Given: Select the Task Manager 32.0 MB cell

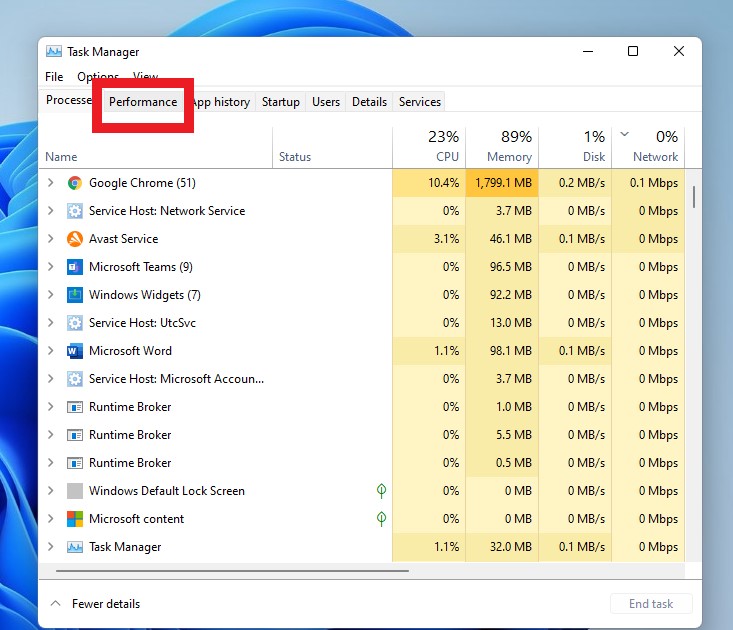Looking at the screenshot, I should 502,547.
